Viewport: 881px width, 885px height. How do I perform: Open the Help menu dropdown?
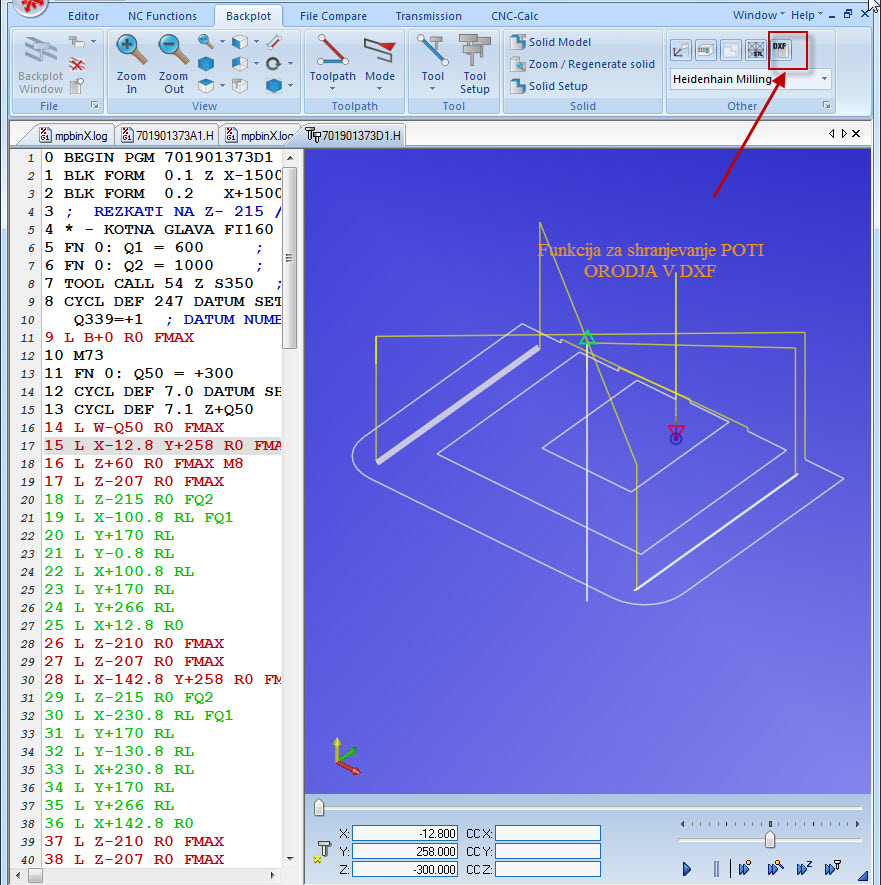(x=807, y=15)
